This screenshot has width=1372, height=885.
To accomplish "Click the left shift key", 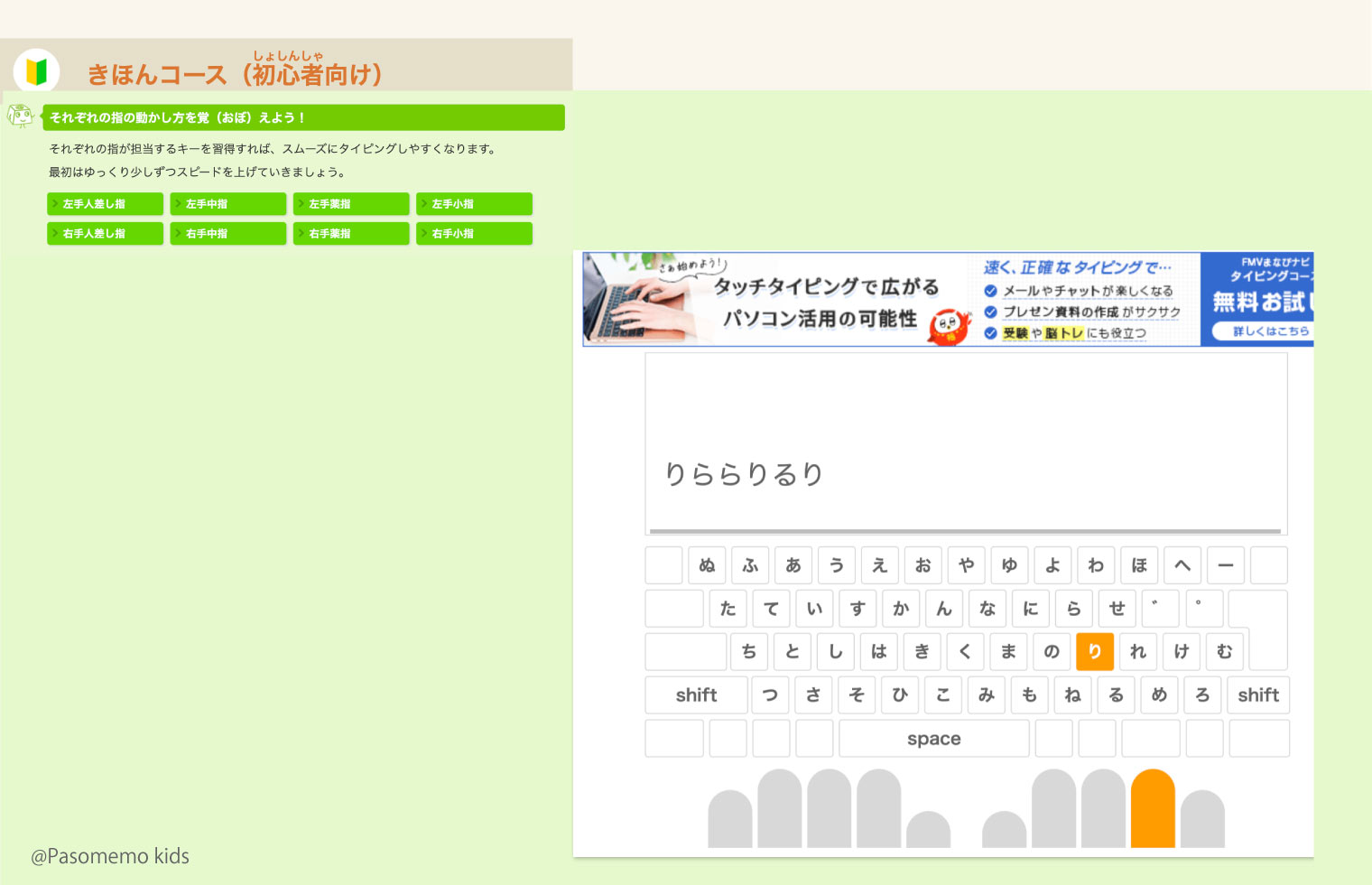I will [x=697, y=695].
